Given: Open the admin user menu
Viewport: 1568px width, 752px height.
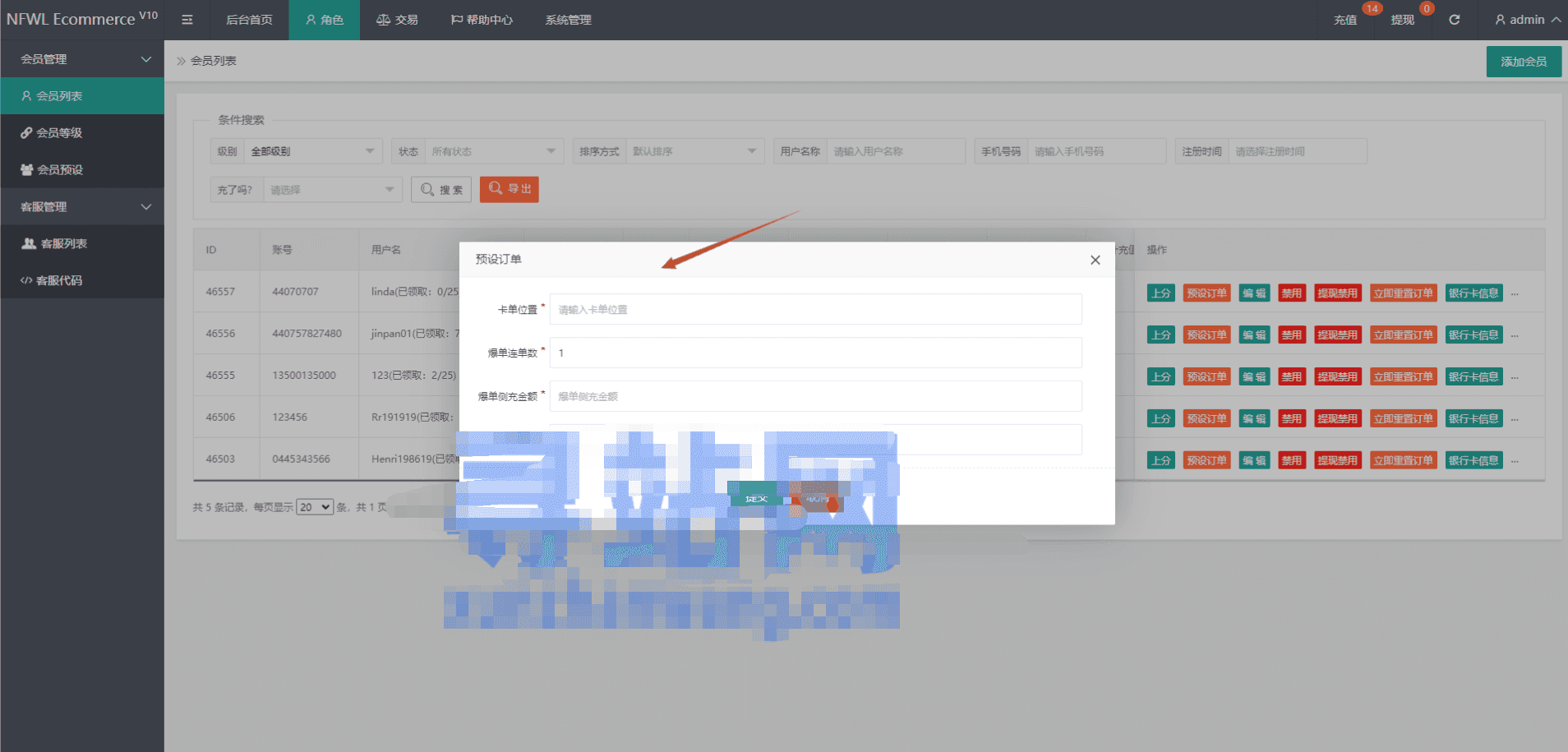Looking at the screenshot, I should click(1527, 20).
